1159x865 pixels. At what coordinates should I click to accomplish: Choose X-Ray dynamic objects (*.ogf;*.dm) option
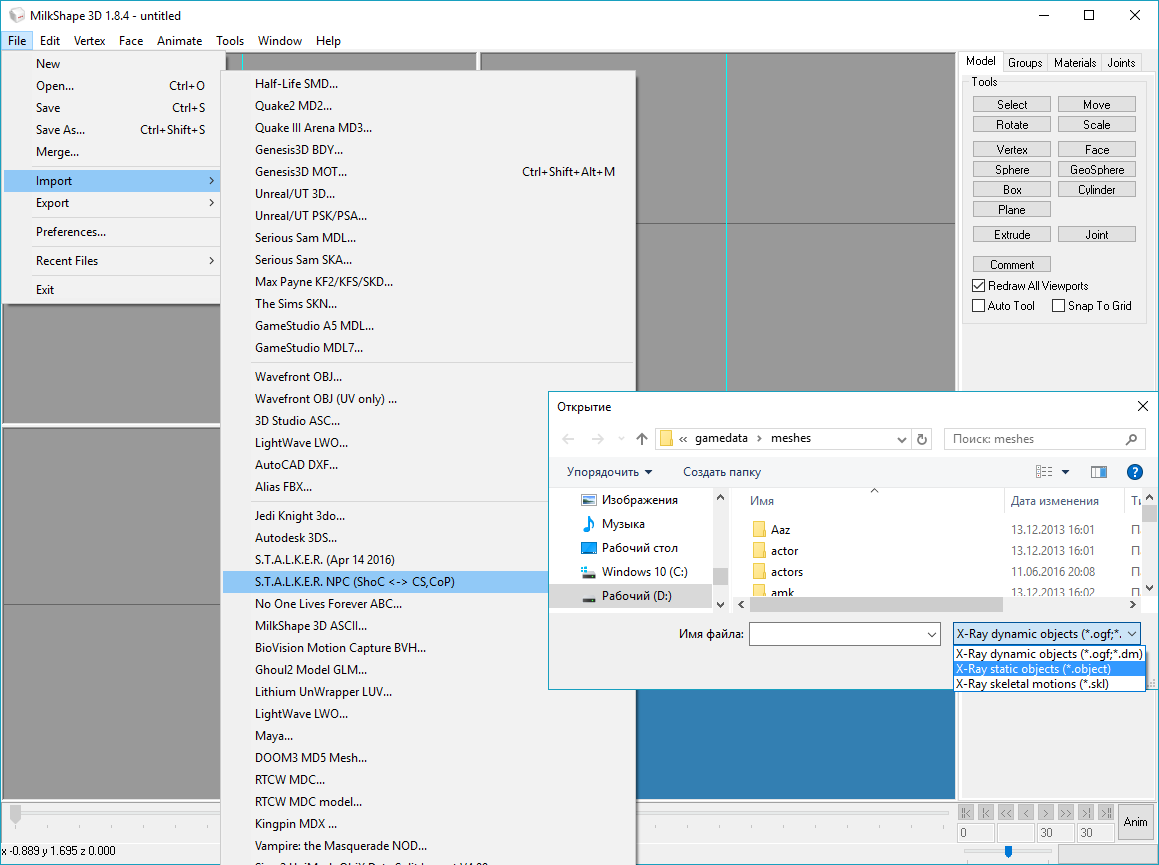click(1049, 654)
